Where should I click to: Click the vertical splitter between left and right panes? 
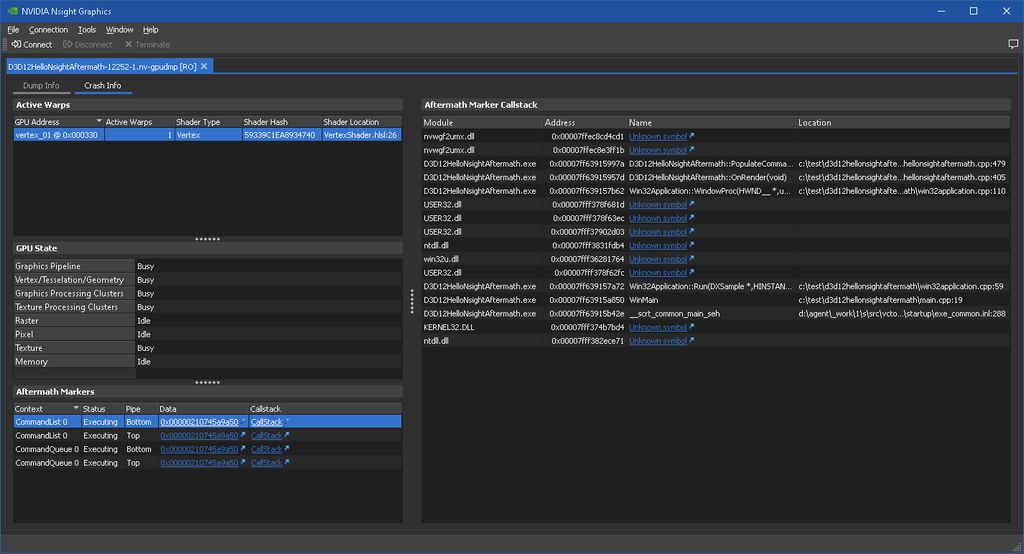(x=412, y=301)
